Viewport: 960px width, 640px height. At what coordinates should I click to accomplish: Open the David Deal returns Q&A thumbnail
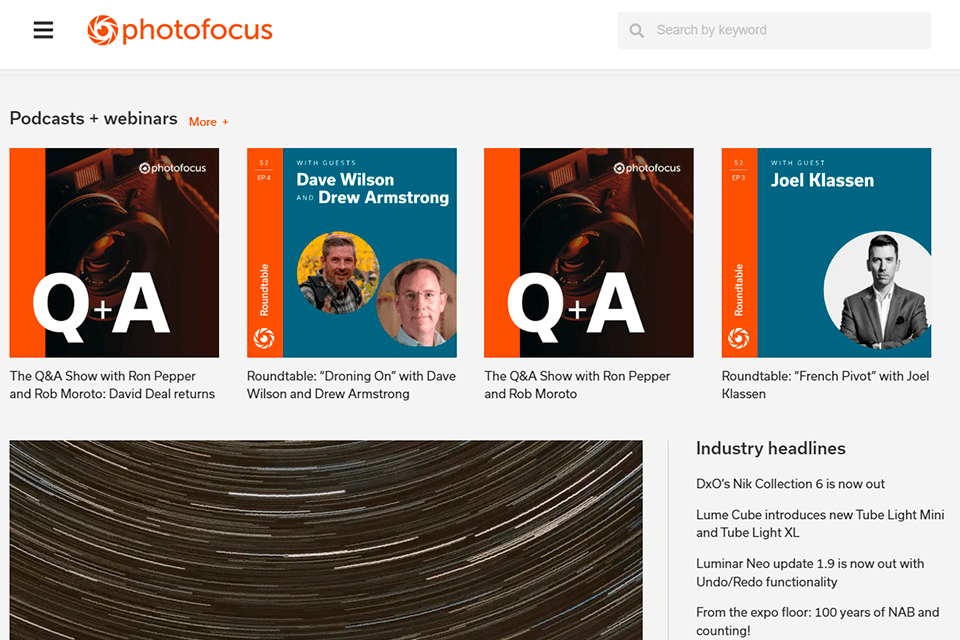[x=114, y=253]
